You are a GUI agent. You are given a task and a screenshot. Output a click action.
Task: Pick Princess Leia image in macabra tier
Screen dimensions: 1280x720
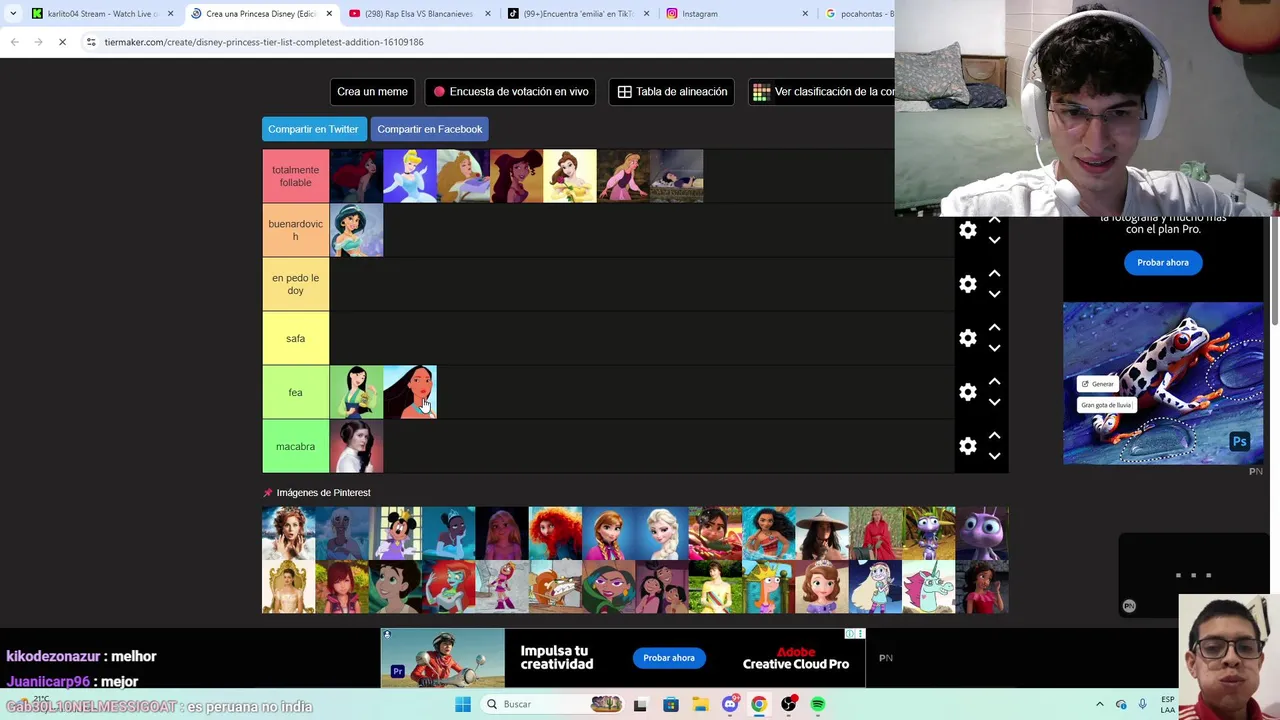coord(356,446)
